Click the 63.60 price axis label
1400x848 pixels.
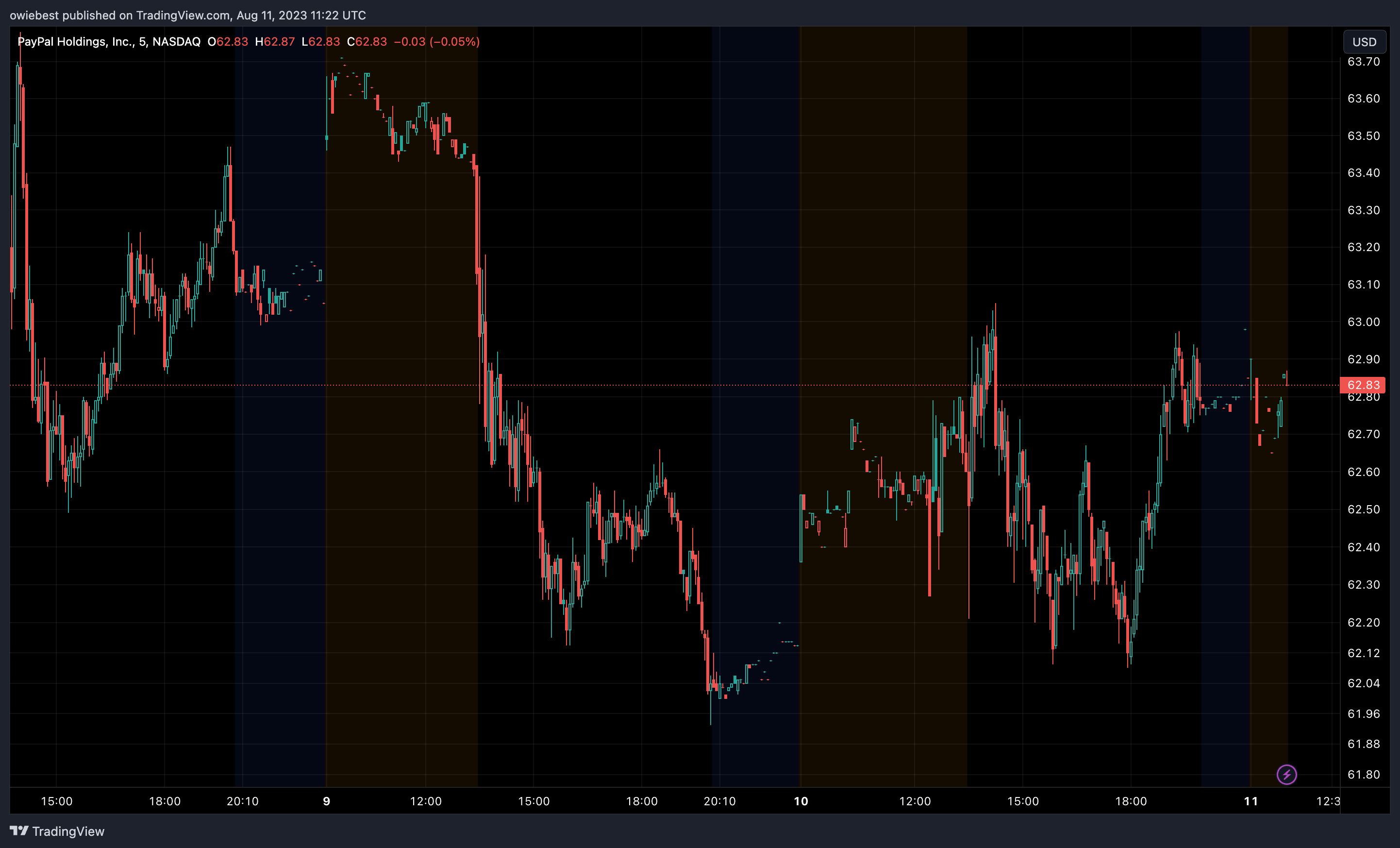tap(1364, 98)
